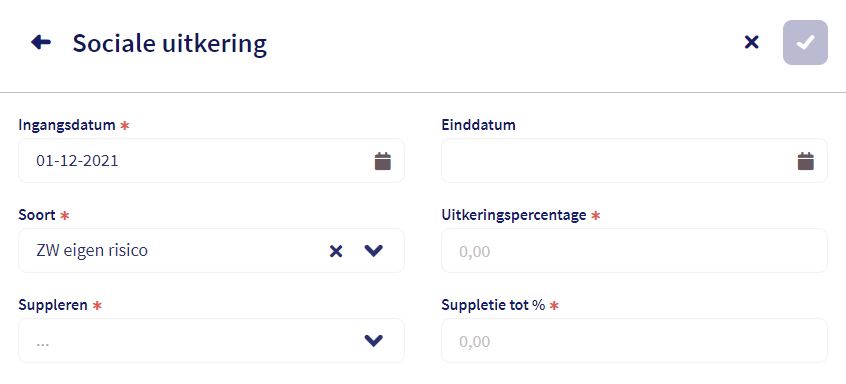
Task: Click the Suppletie tot % label
Action: point(493,305)
